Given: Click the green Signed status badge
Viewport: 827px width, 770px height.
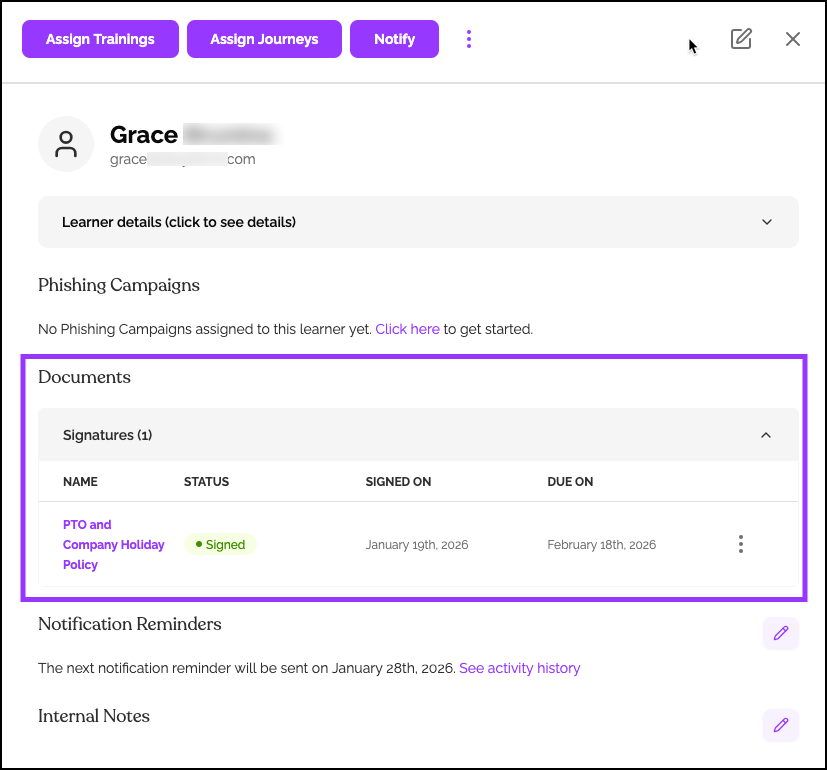Looking at the screenshot, I should pyautogui.click(x=220, y=544).
